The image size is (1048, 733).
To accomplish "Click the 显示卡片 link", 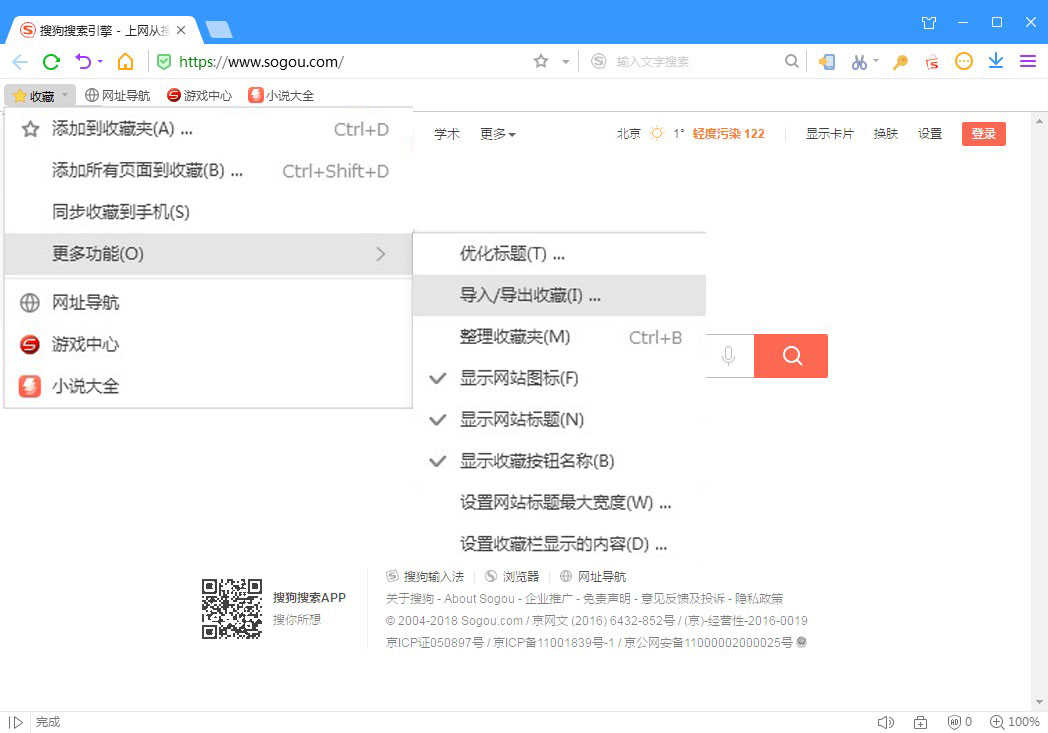I will pos(829,134).
